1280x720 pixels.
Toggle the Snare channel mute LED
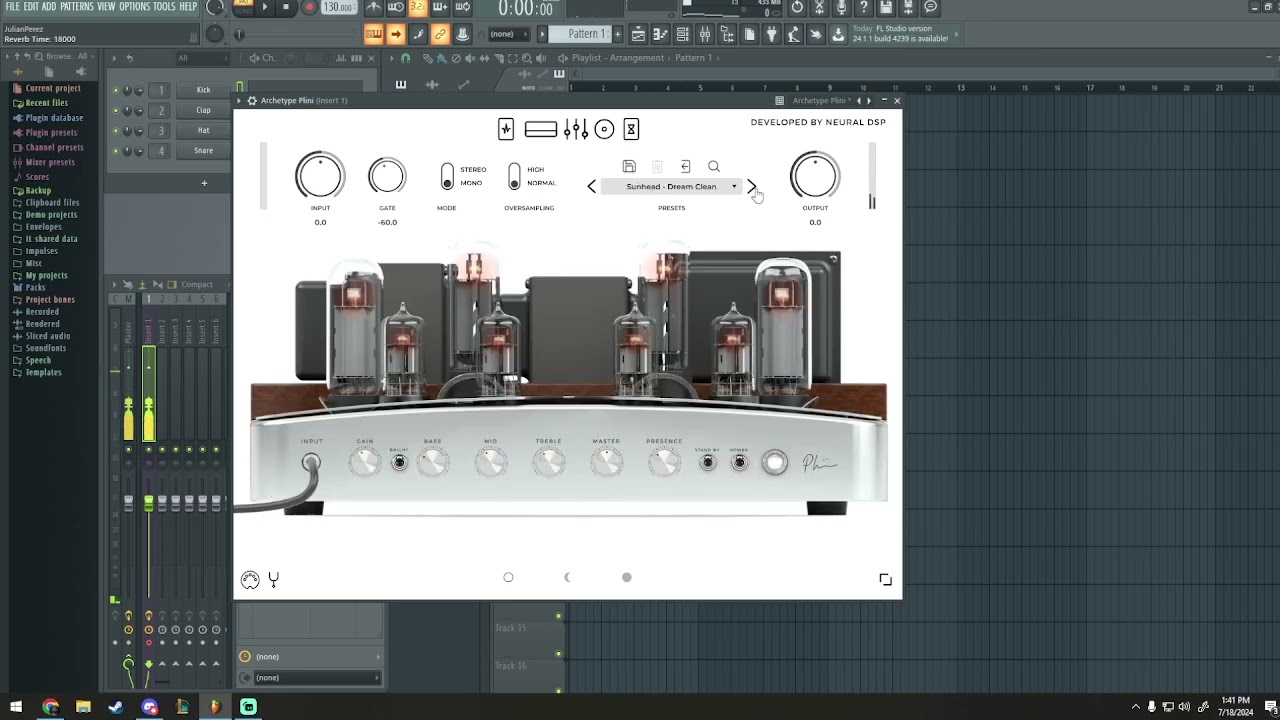pos(115,151)
